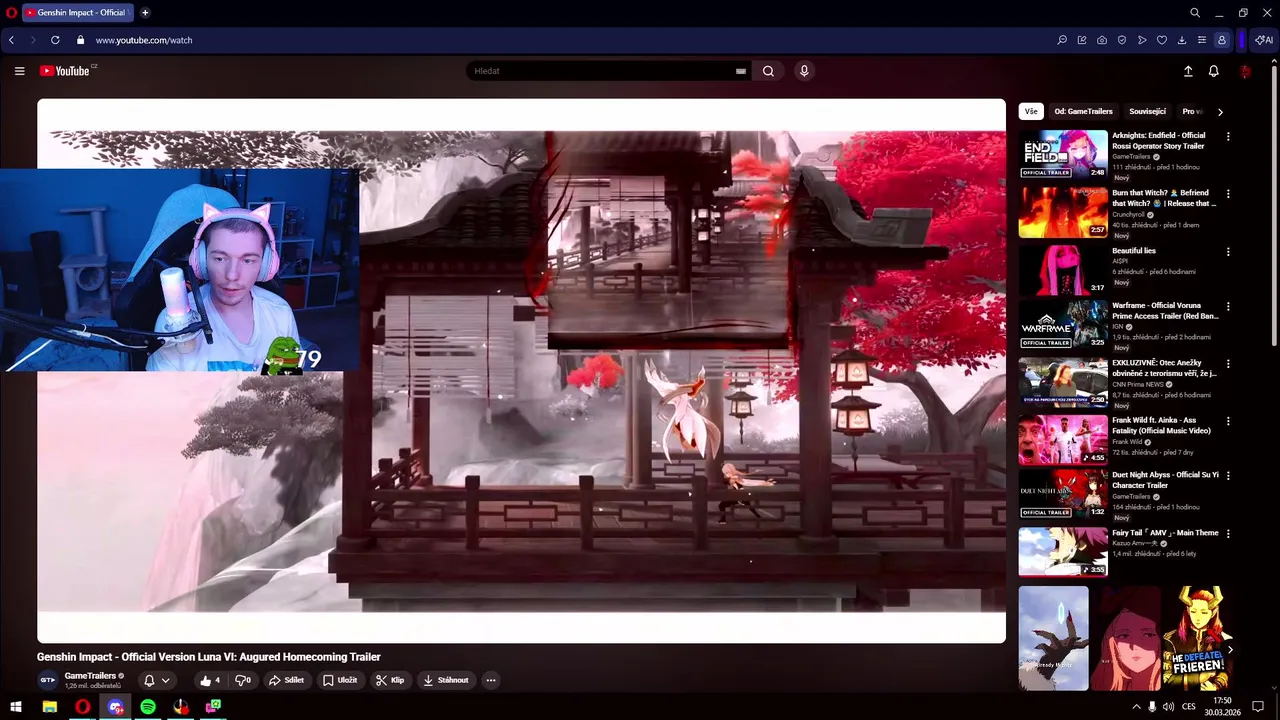This screenshot has width=1280, height=720.
Task: Click the Opera edit note icon
Action: point(1082,40)
